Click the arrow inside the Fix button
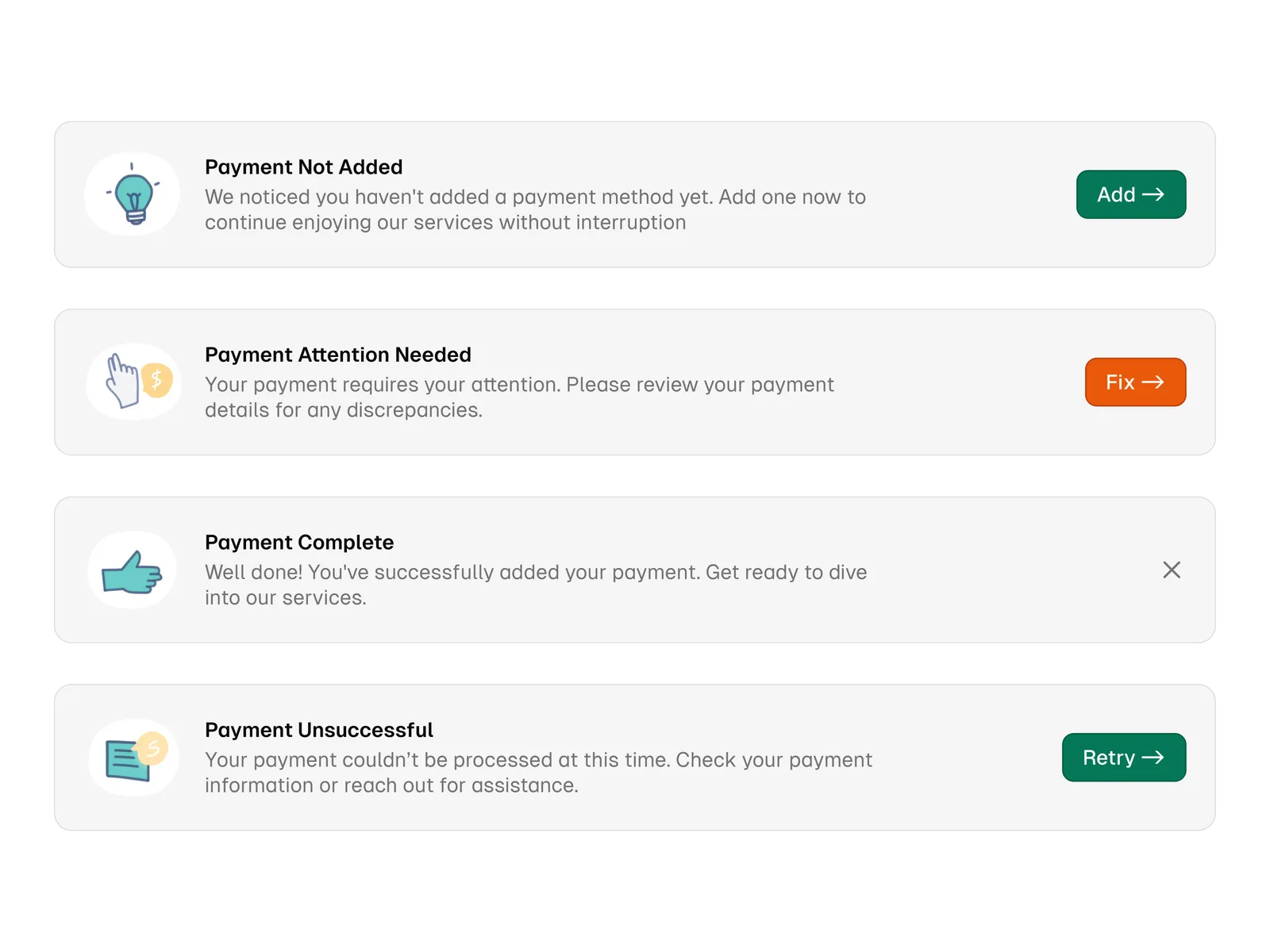 tap(1153, 382)
